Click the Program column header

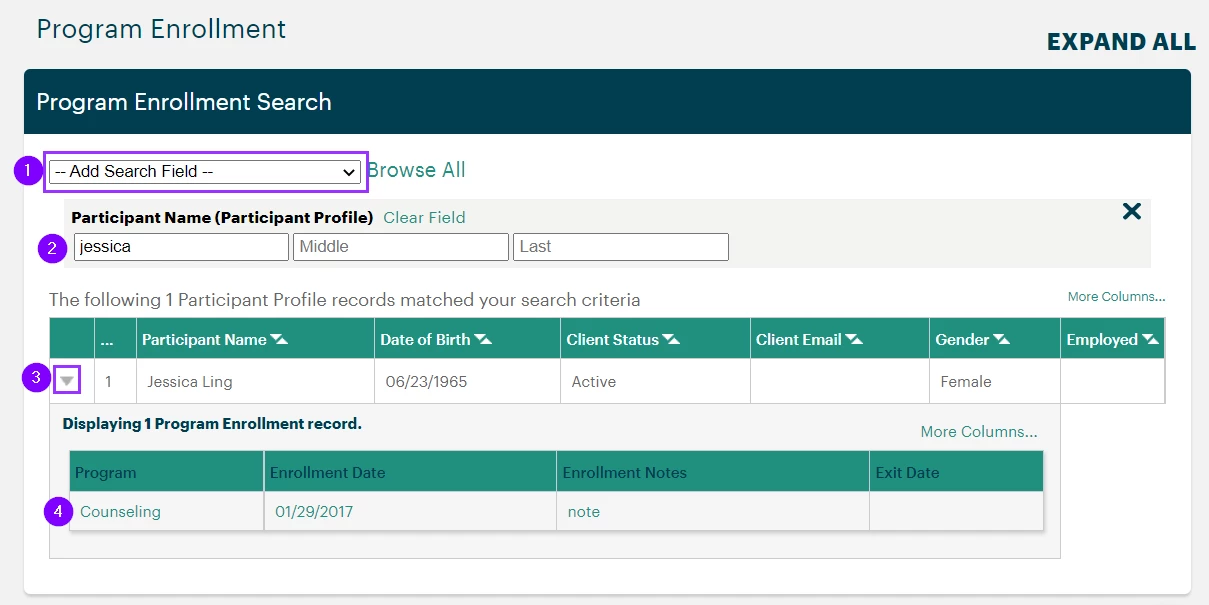click(x=167, y=472)
